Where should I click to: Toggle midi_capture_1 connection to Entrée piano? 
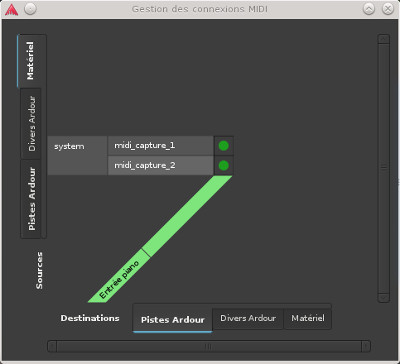pyautogui.click(x=223, y=146)
